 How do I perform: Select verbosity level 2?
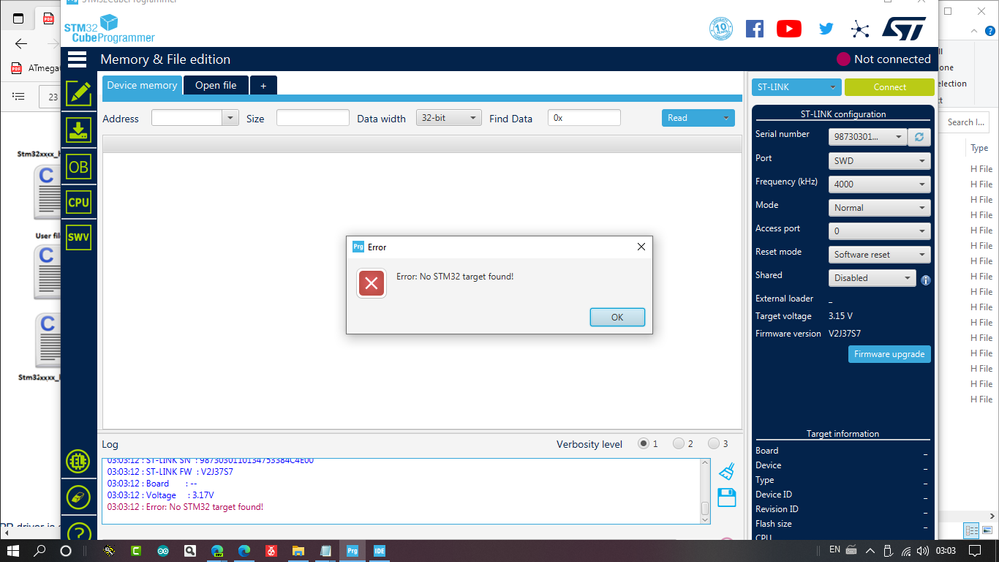coord(679,443)
